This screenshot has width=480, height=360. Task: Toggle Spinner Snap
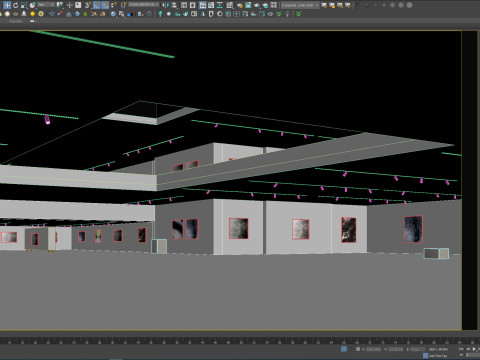click(x=114, y=5)
